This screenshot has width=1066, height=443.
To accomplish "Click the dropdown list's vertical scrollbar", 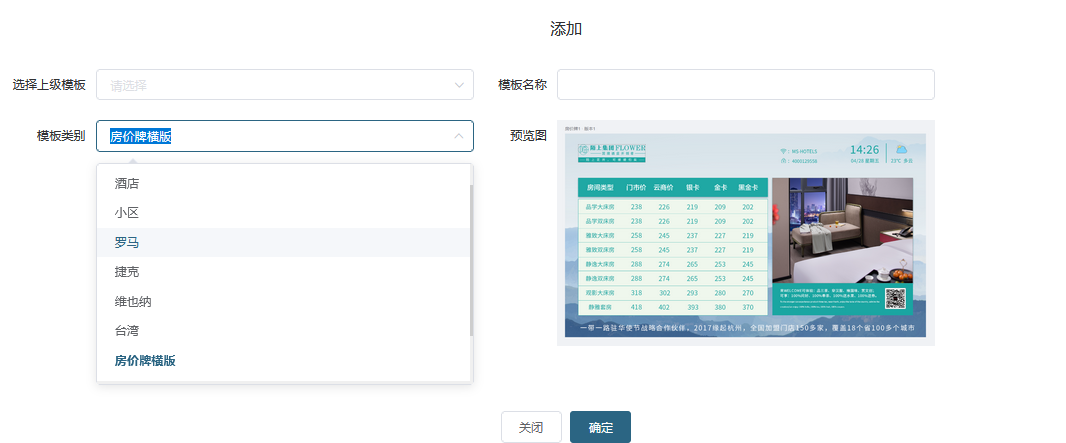I will click(x=471, y=260).
